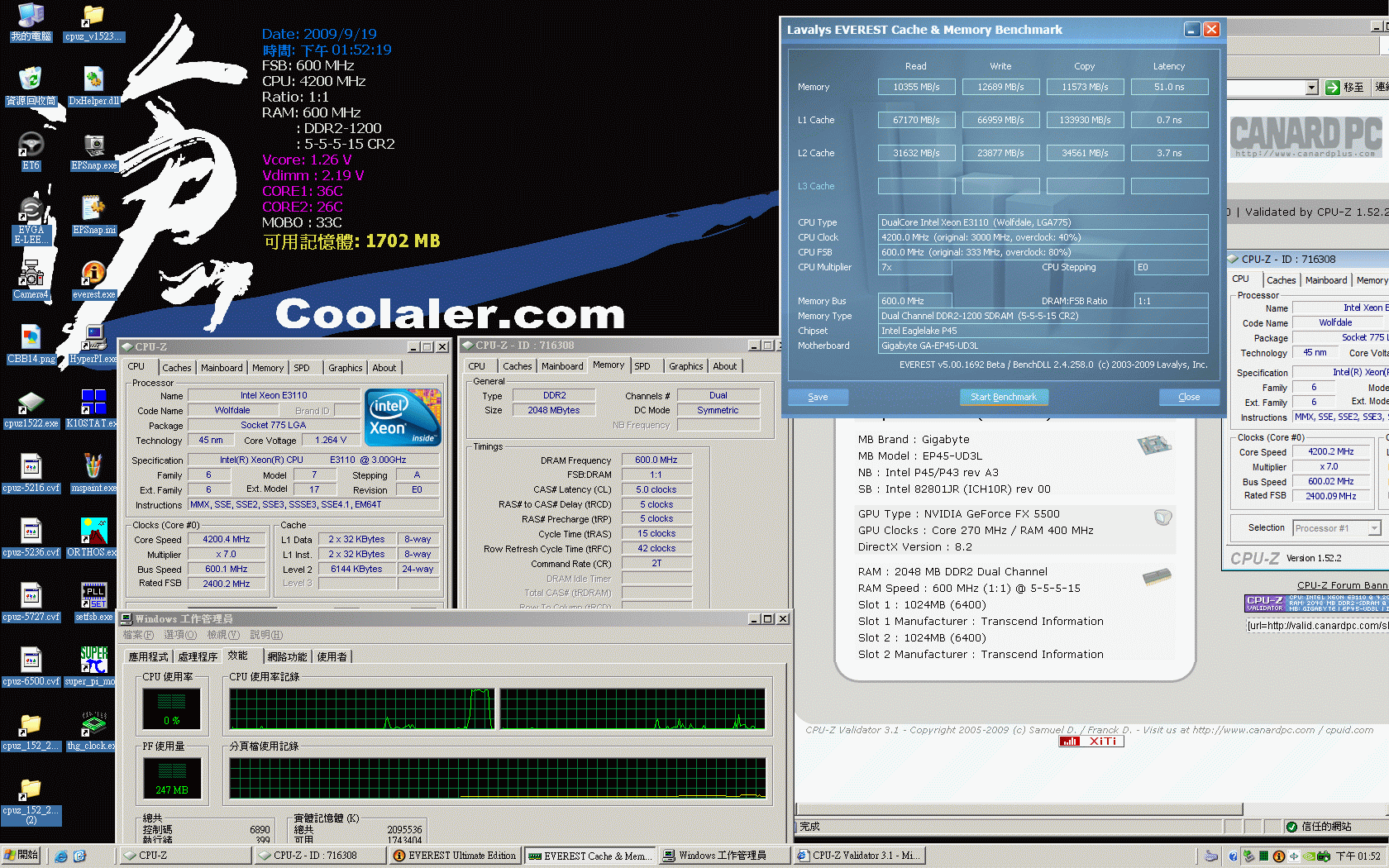Click Close in EVEREST benchmark window
This screenshot has width=1389, height=868.
point(1189,397)
